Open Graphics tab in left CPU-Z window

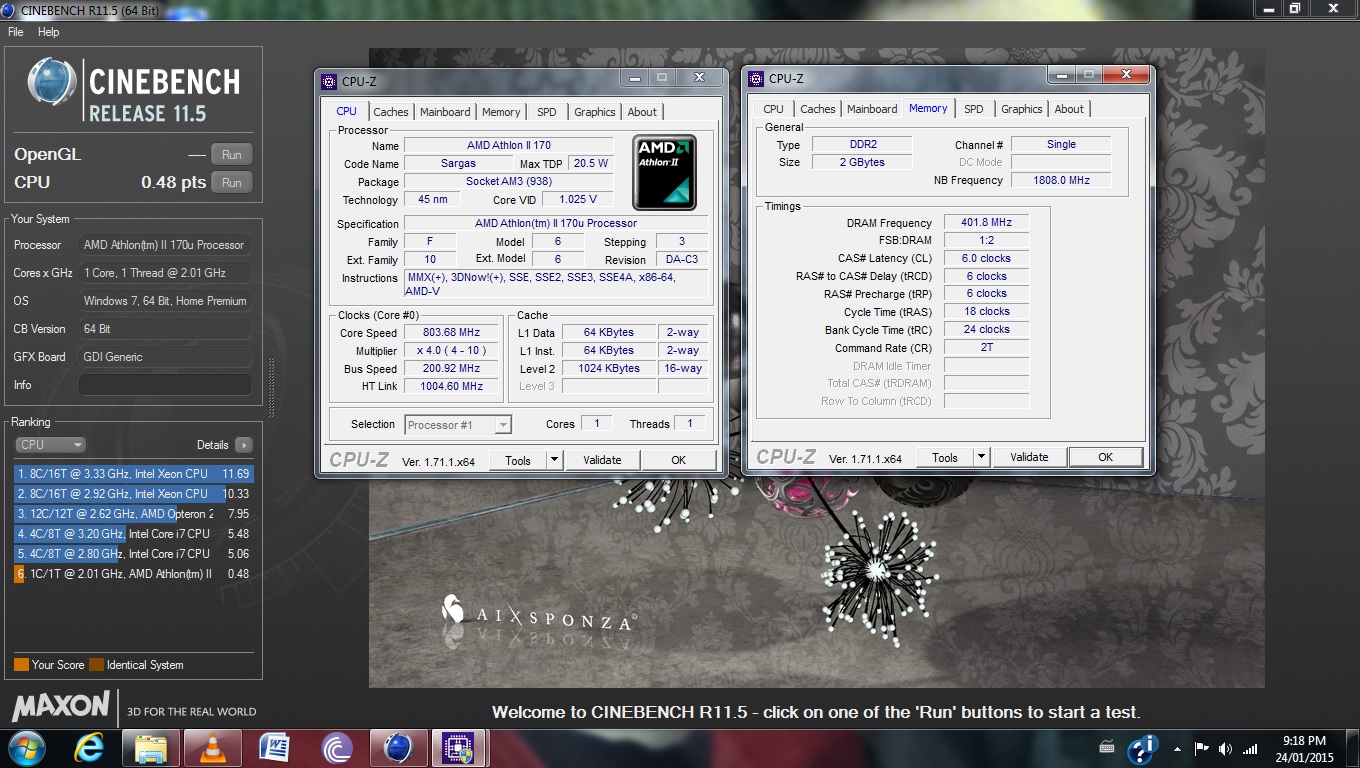pyautogui.click(x=594, y=112)
